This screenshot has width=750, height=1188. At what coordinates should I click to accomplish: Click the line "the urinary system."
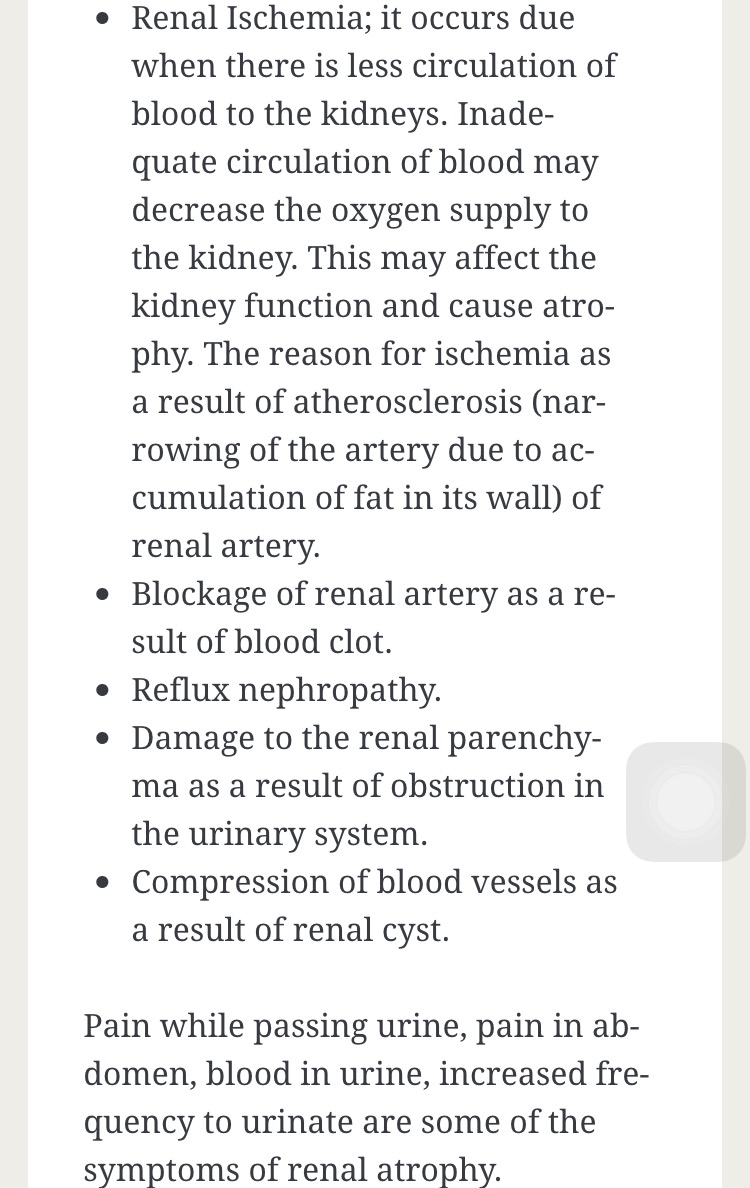[x=279, y=834]
